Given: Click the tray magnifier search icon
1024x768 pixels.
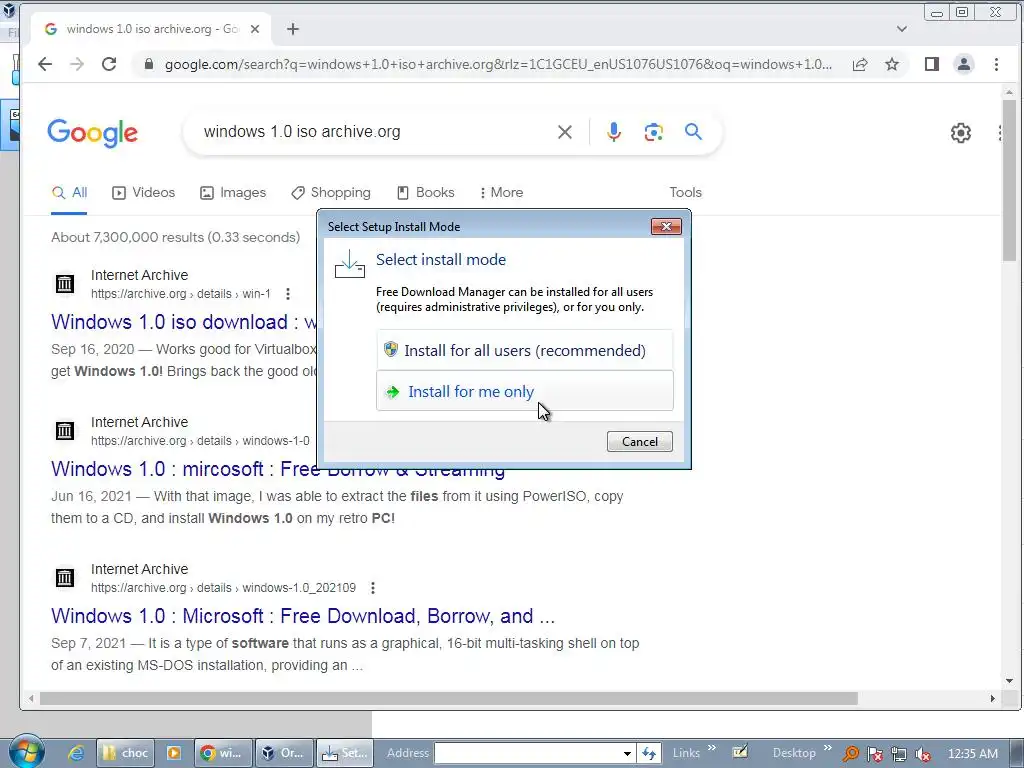Looking at the screenshot, I should tap(851, 754).
